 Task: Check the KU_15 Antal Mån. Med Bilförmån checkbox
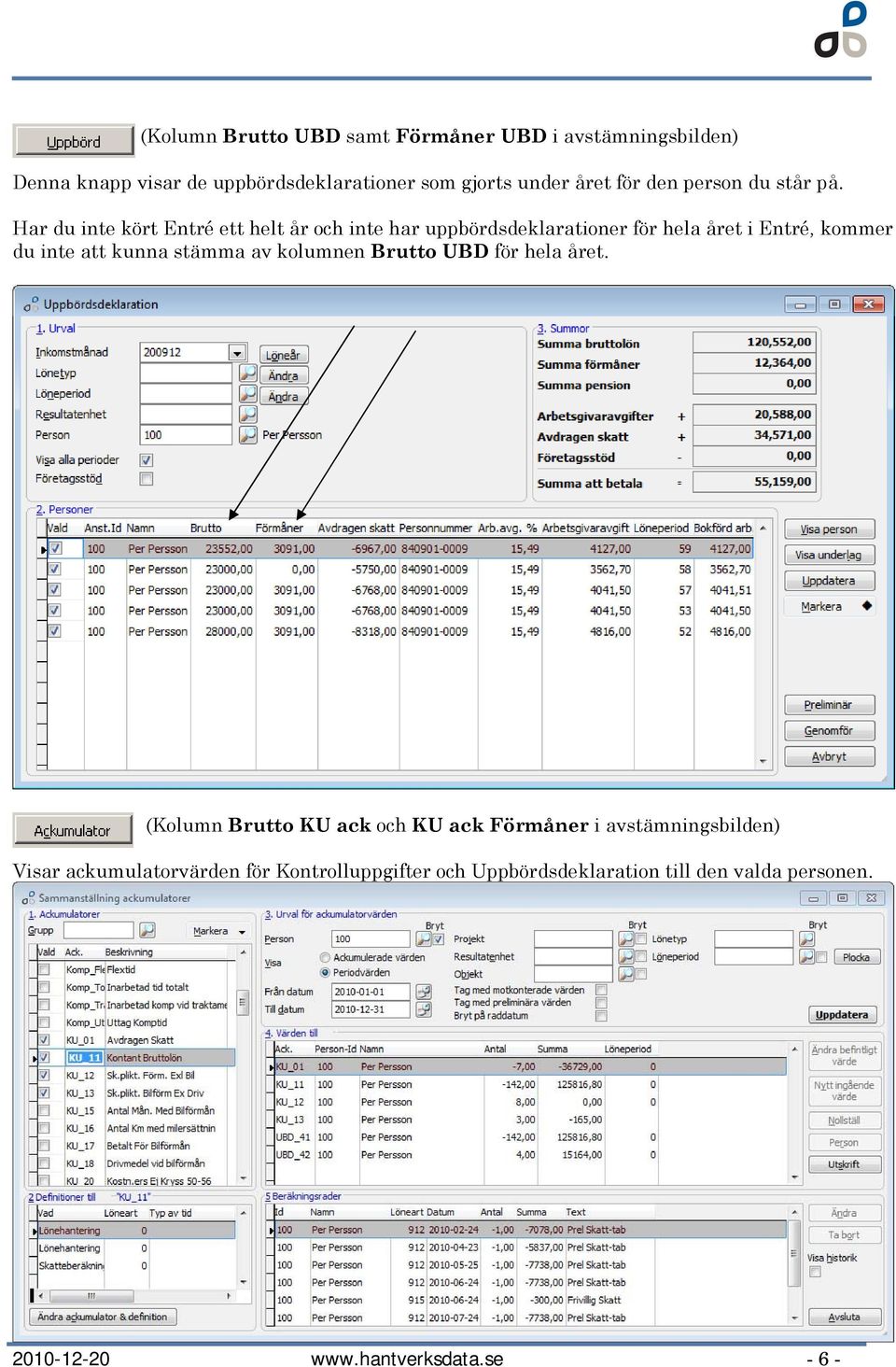[x=44, y=1110]
